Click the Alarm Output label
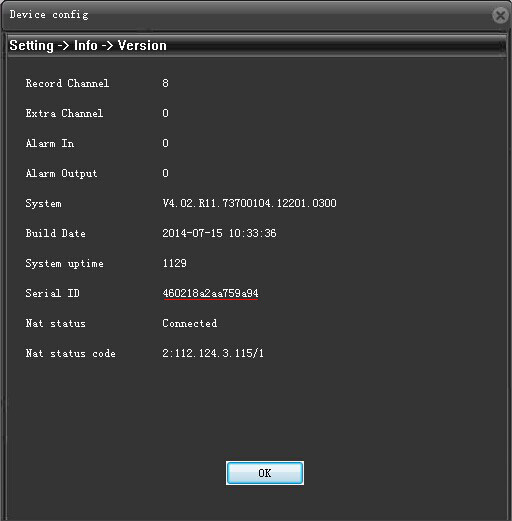The width and height of the screenshot is (512, 521). coord(61,173)
